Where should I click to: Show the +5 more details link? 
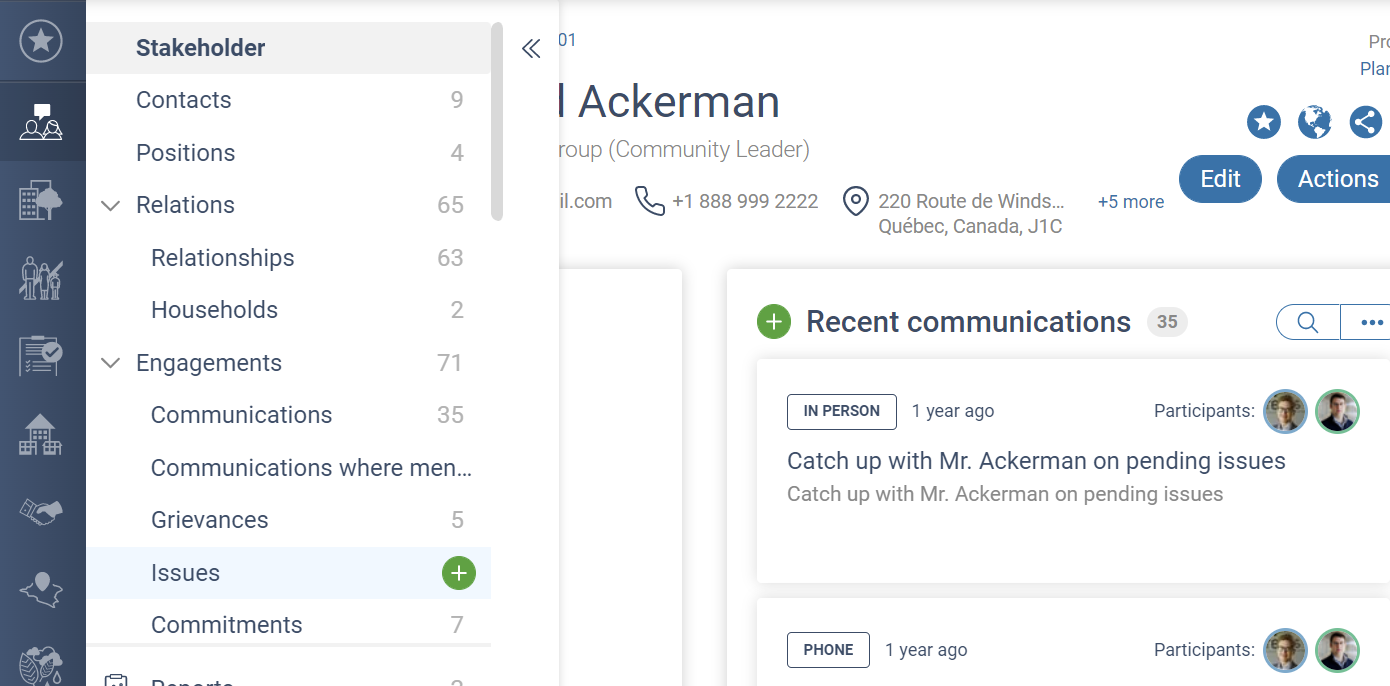1130,202
